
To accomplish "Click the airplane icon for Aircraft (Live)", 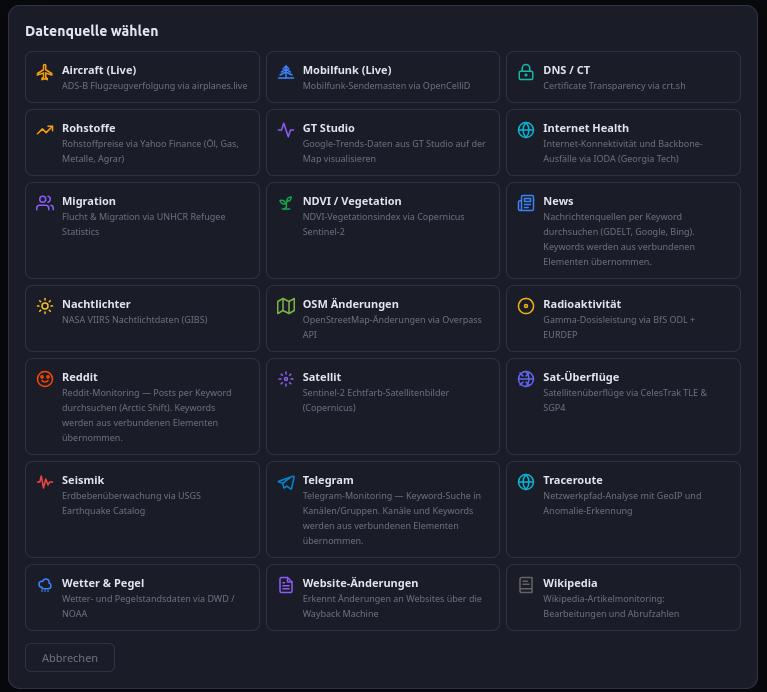I will (45, 72).
